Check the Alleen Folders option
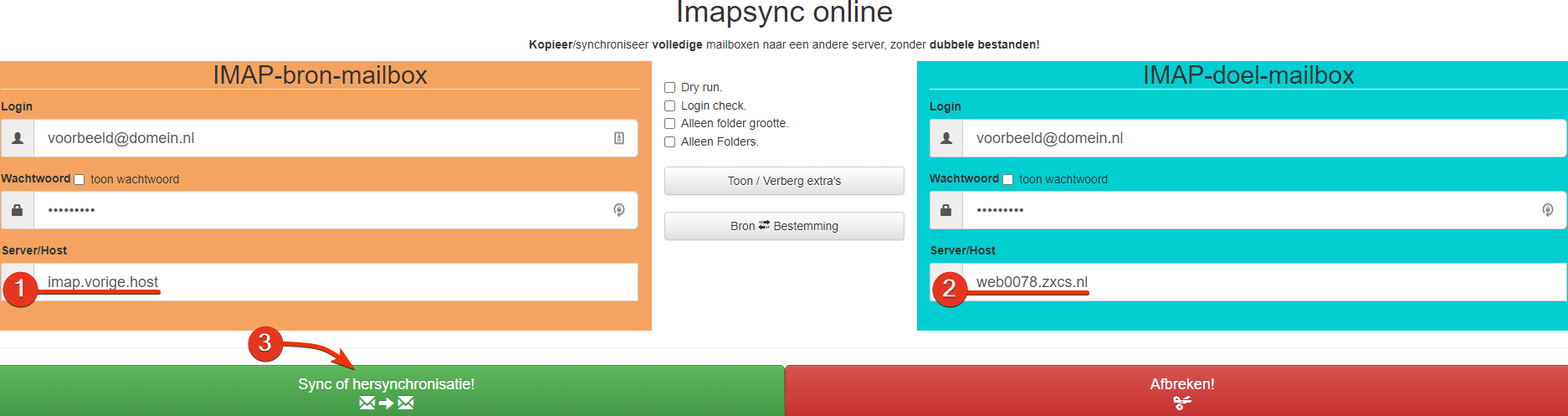Viewport: 1568px width, 416px height. pos(670,142)
